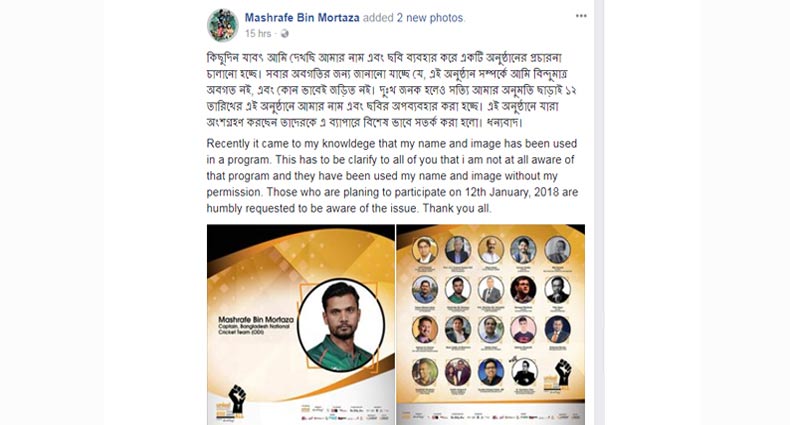Open Mashrafe Bin Mortaza's profile picture avatar

(222, 26)
